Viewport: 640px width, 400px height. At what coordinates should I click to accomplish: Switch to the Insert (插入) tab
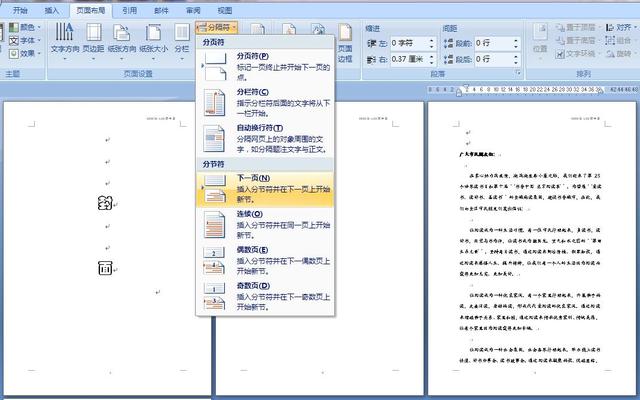point(51,11)
